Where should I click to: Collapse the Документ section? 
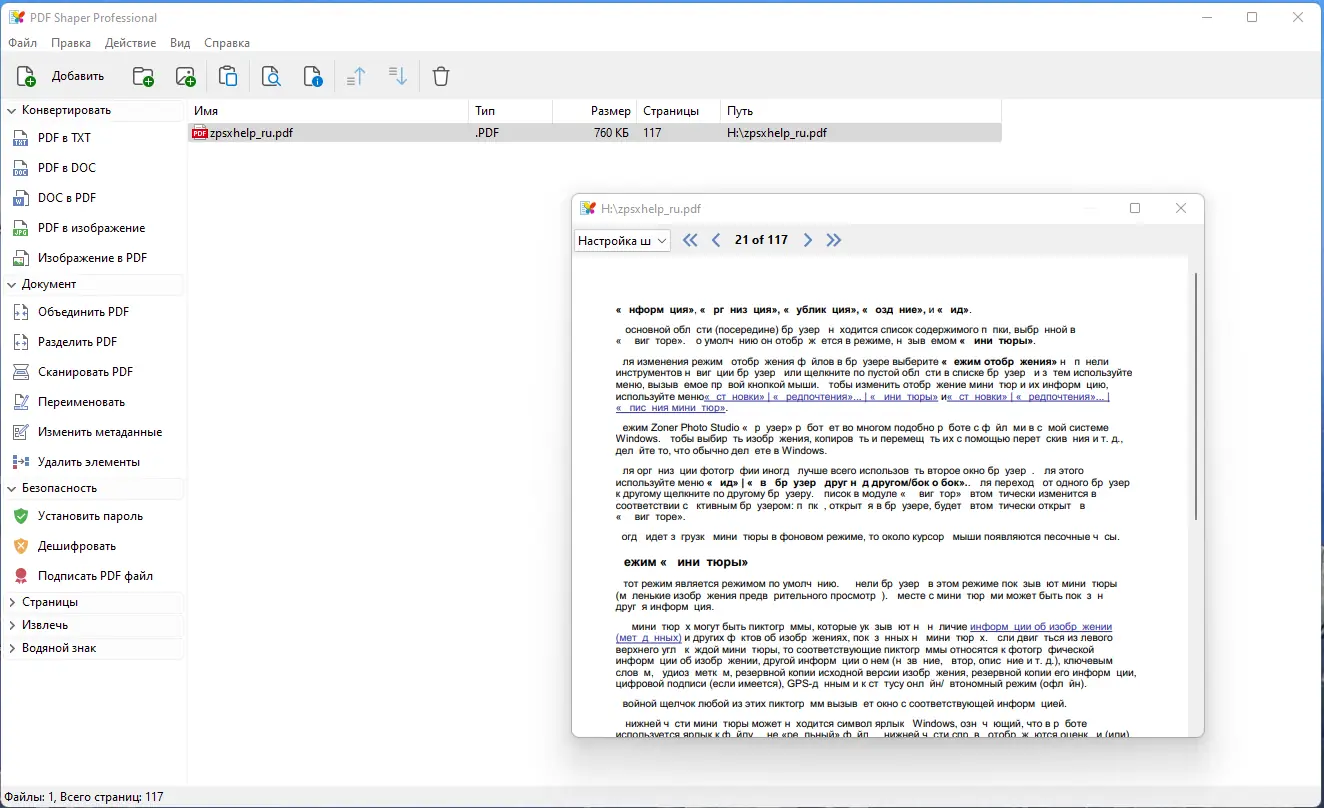tap(12, 284)
